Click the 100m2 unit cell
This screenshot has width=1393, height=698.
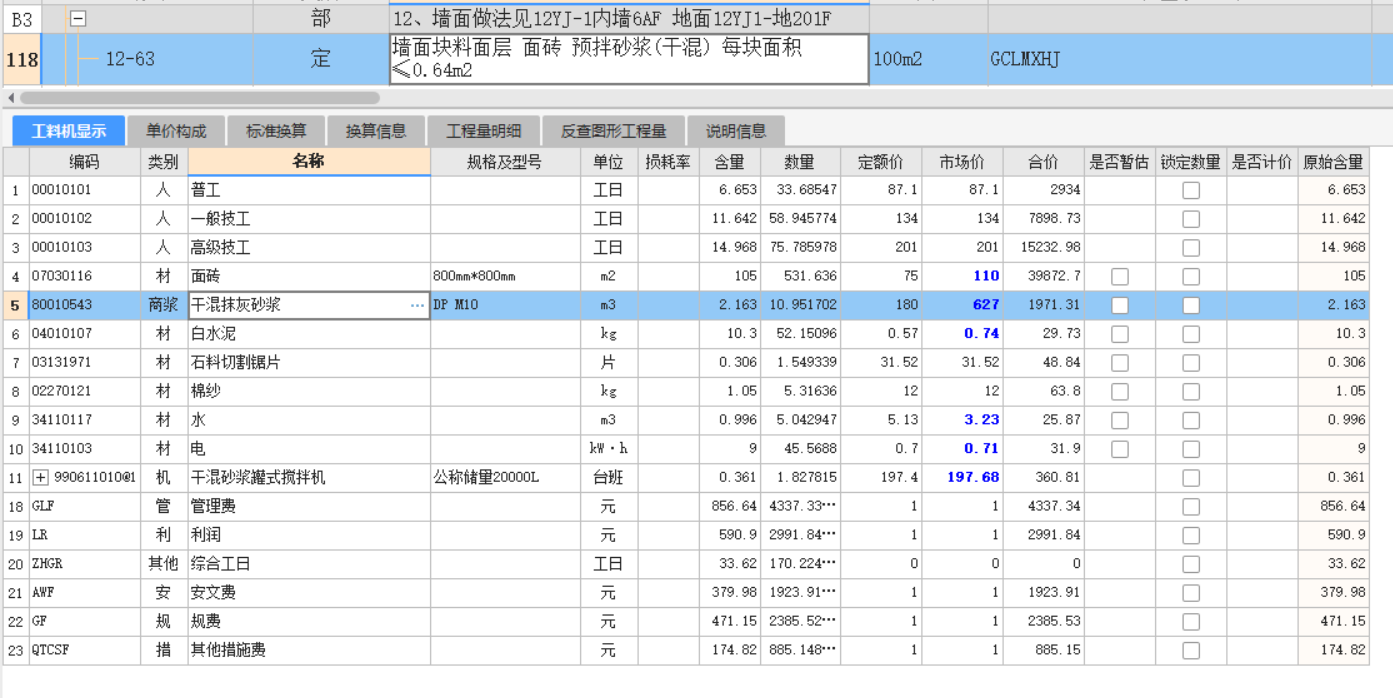(929, 59)
